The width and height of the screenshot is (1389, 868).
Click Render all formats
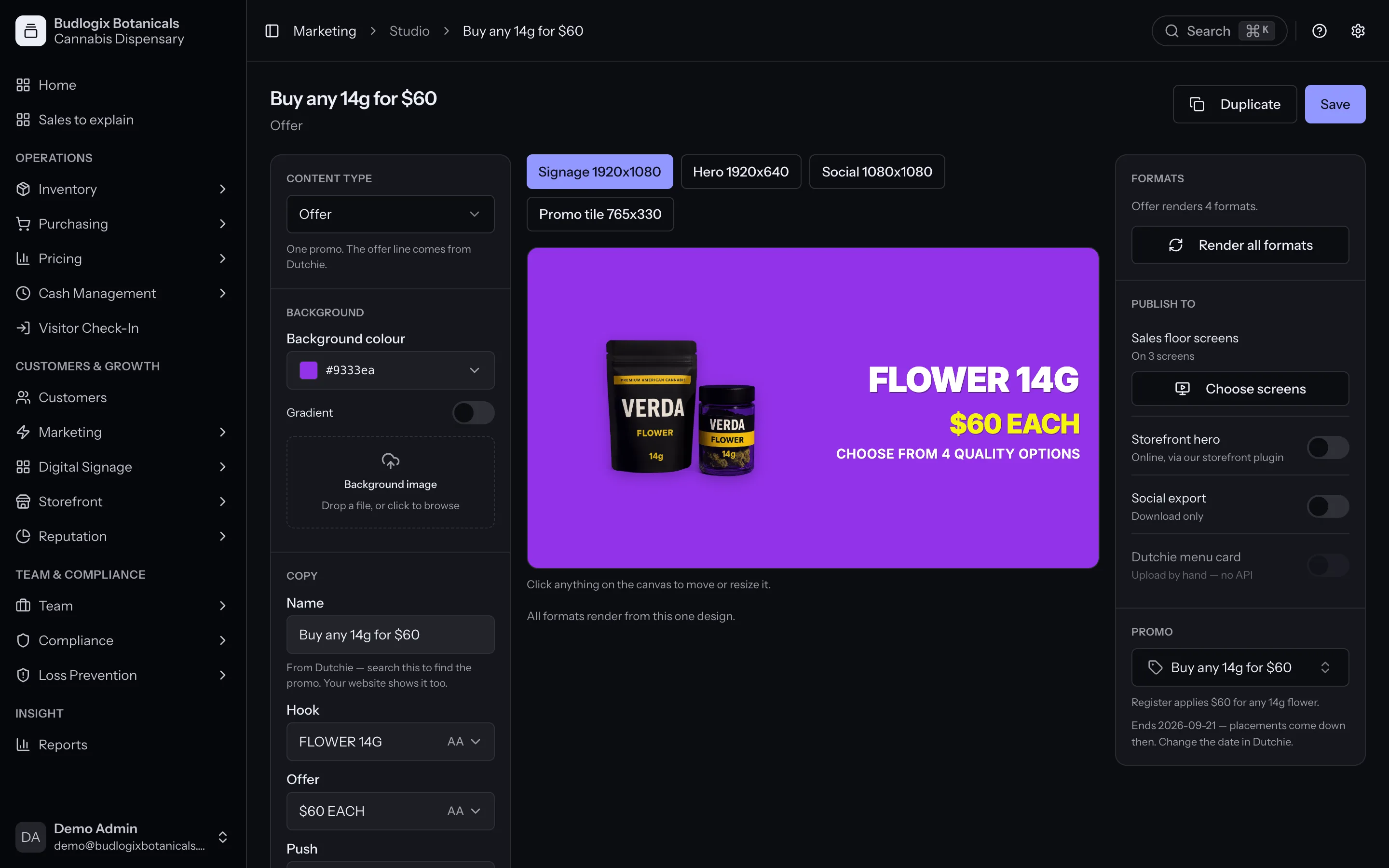coord(1240,245)
